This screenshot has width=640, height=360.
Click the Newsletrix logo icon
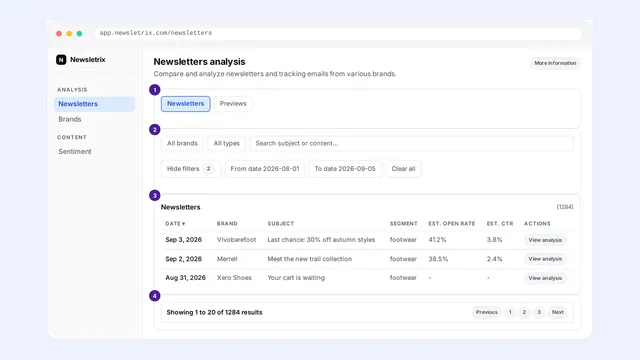tap(61, 60)
